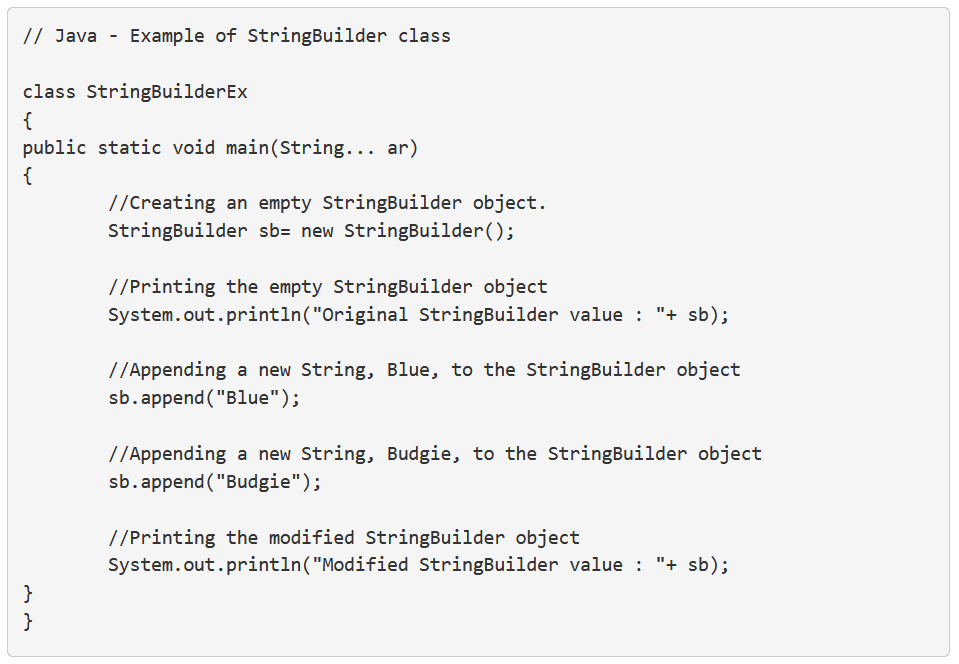Click the comment 'Printing the empty StringBuilder object'
Image resolution: width=959 pixels, height=664 pixels.
327,287
